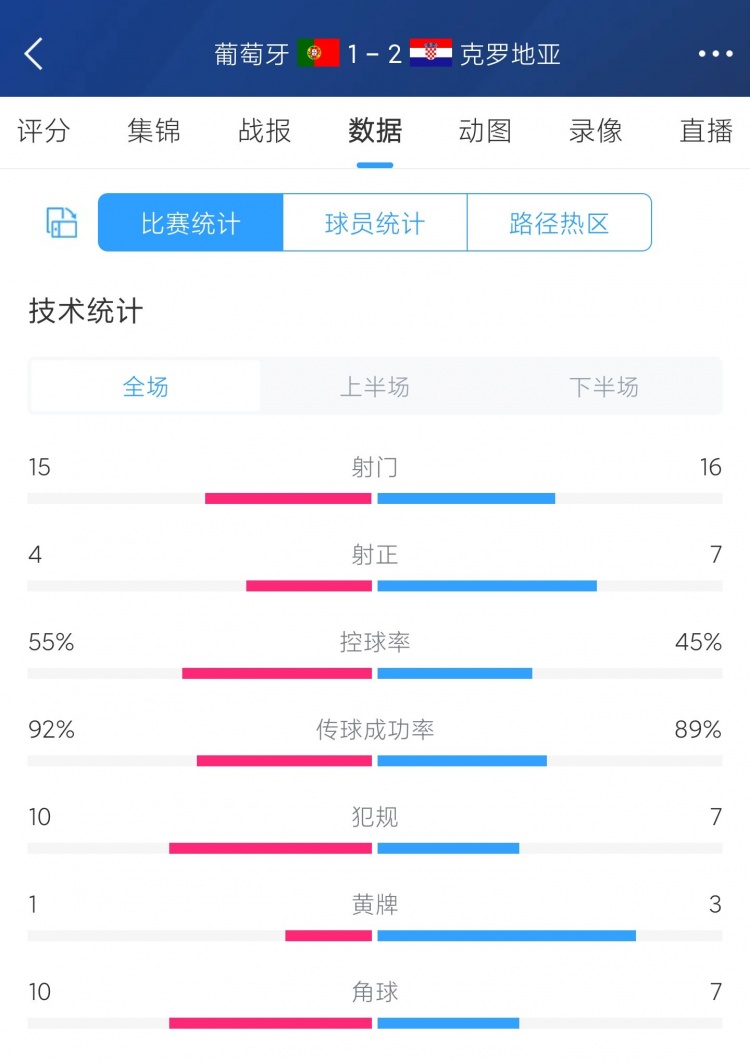Viewport: 750px width, 1062px height.
Task: Tap the Croatia flag icon
Action: (431, 53)
